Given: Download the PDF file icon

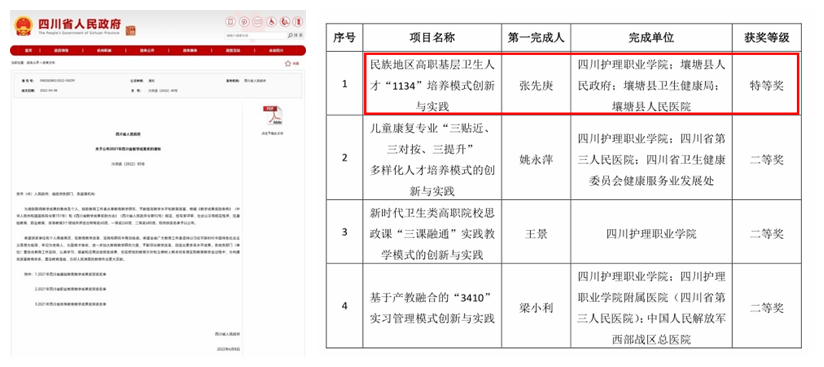Looking at the screenshot, I should click(273, 116).
